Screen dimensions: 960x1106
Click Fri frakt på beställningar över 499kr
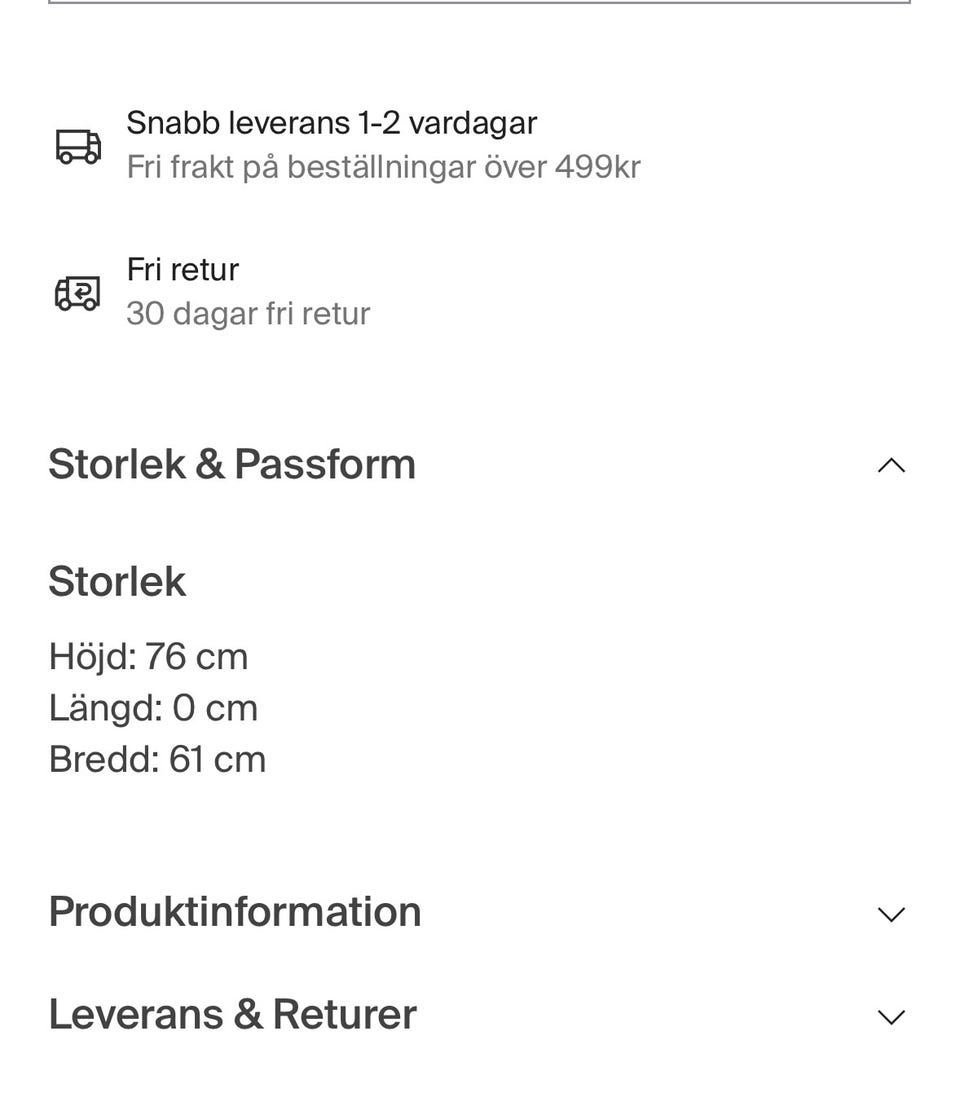point(384,168)
